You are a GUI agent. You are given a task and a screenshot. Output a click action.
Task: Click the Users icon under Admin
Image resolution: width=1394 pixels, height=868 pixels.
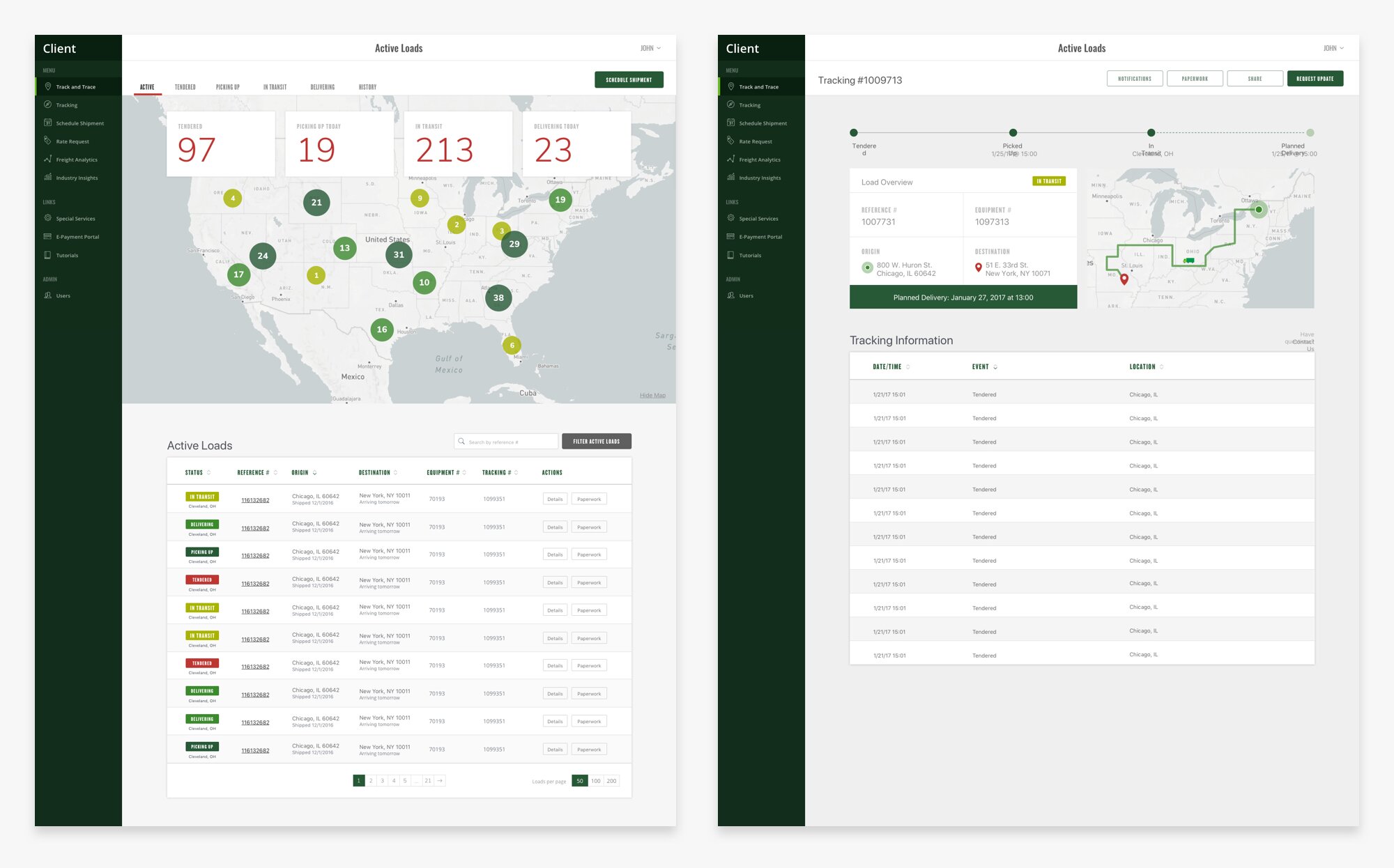point(48,295)
